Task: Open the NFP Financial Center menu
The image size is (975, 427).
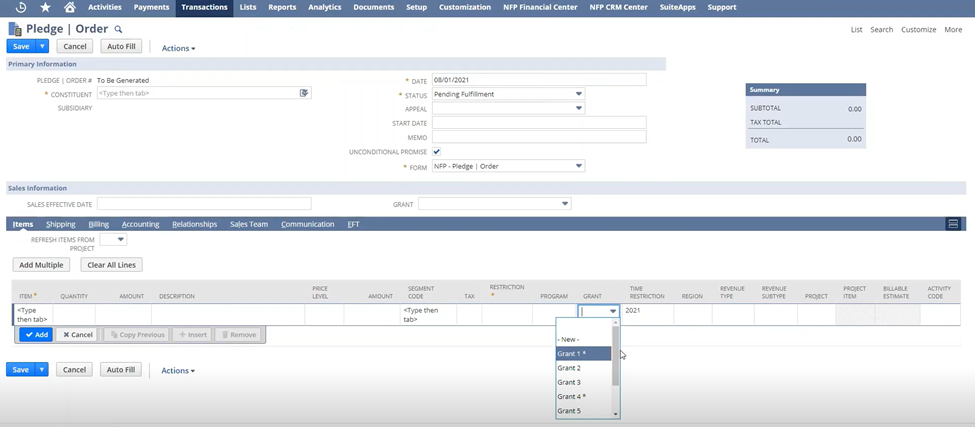Action: click(539, 7)
